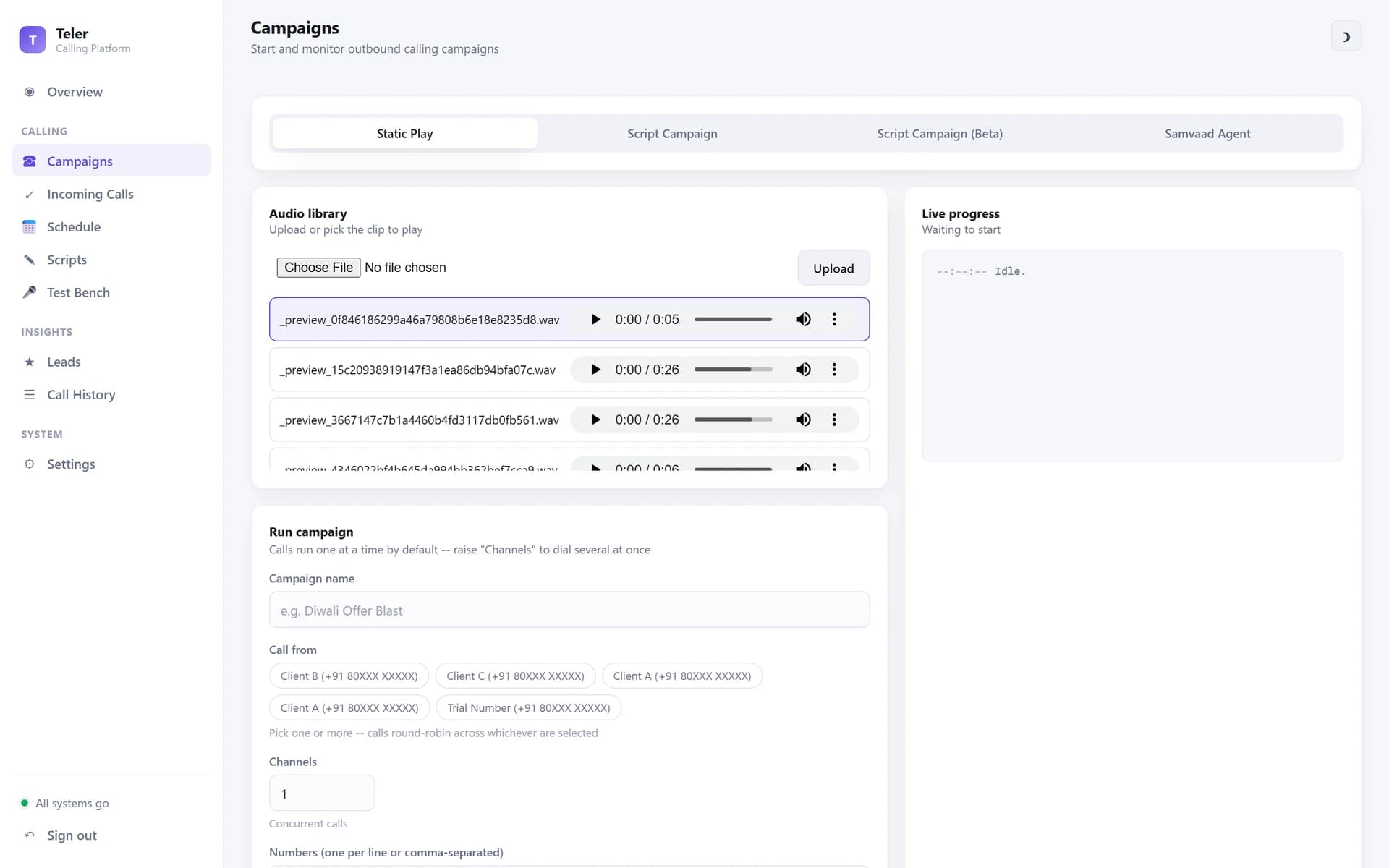Click the Idle log line in Live progress
The image size is (1389, 868).
pos(981,271)
